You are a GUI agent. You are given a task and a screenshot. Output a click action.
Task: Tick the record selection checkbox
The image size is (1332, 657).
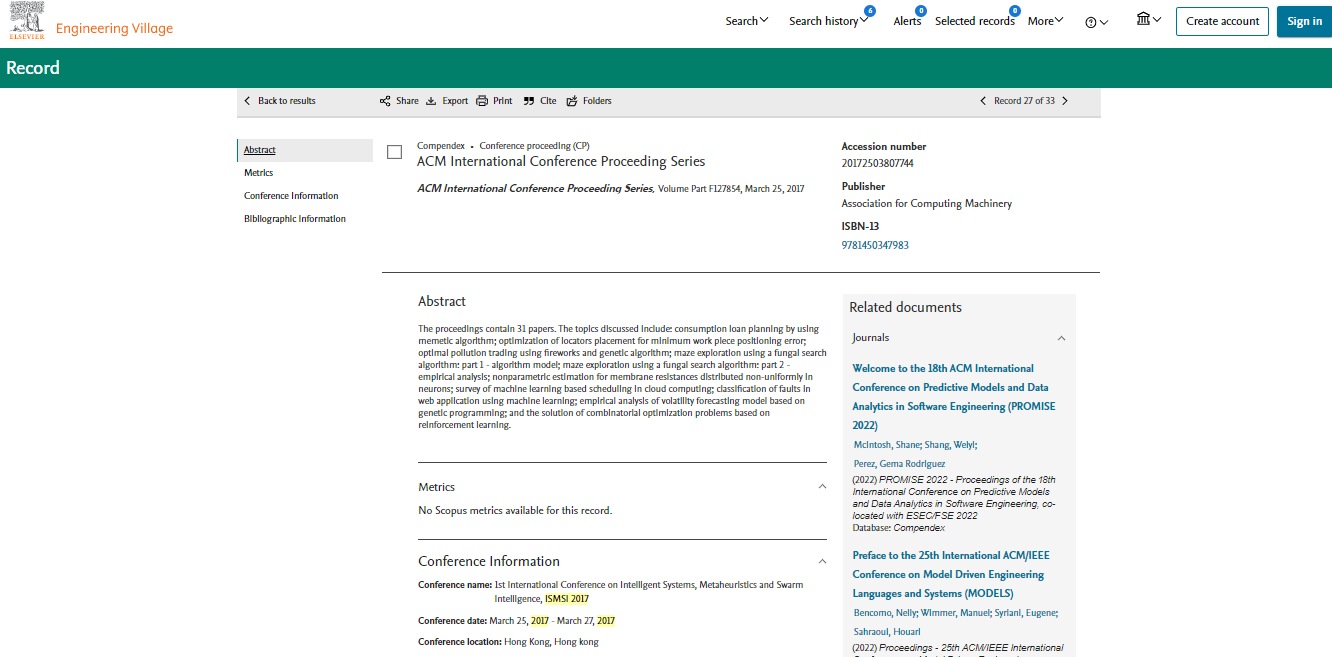pos(394,152)
